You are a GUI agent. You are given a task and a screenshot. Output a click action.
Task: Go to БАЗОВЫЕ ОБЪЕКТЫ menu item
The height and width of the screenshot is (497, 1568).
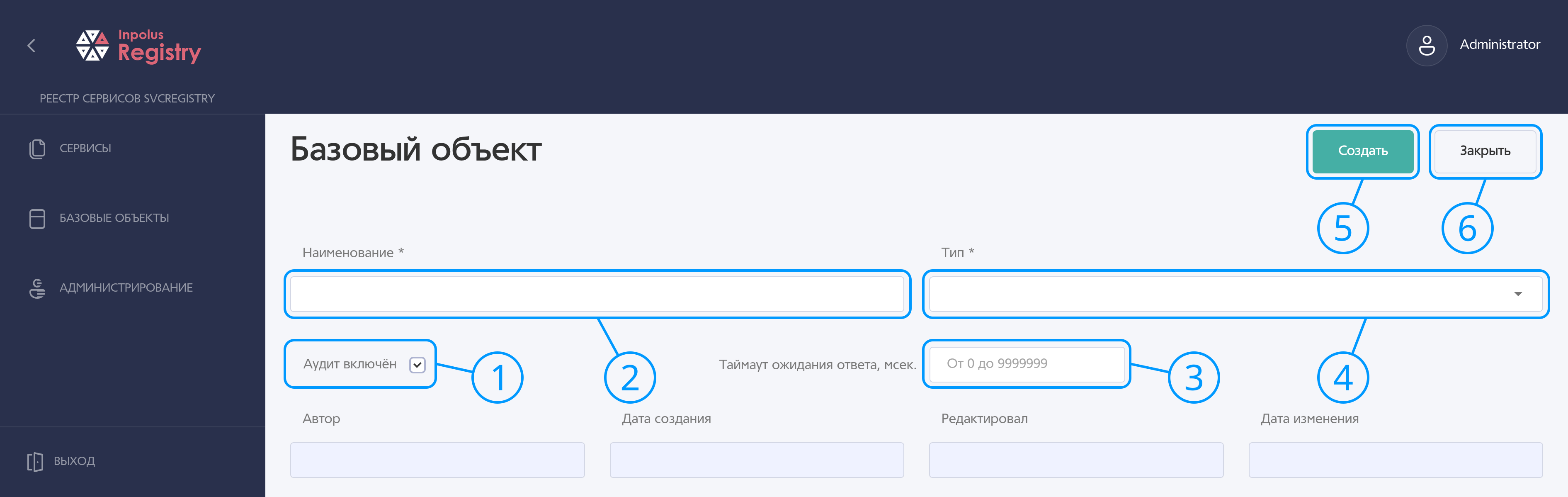pyautogui.click(x=114, y=218)
